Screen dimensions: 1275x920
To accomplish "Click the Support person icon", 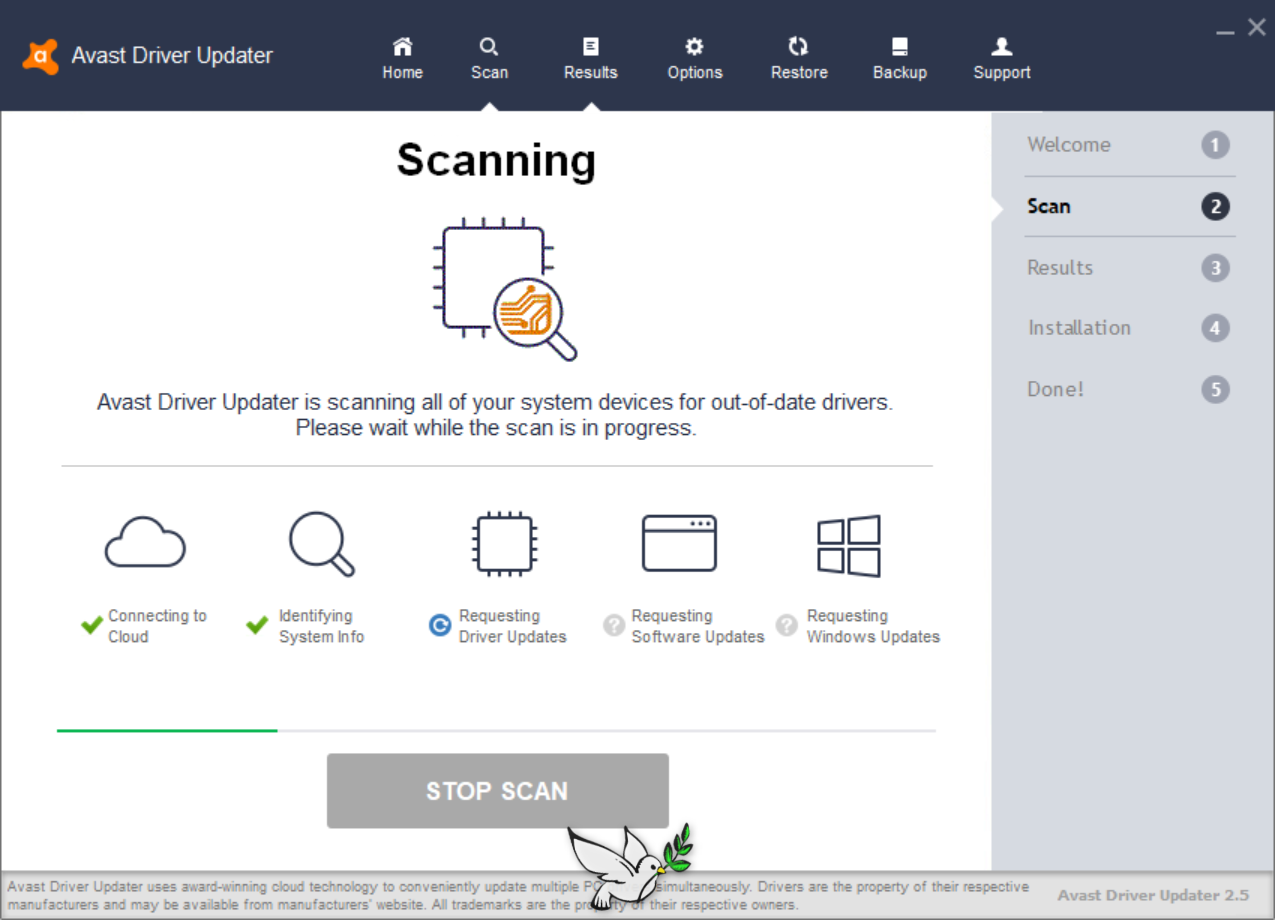I will point(1002,46).
